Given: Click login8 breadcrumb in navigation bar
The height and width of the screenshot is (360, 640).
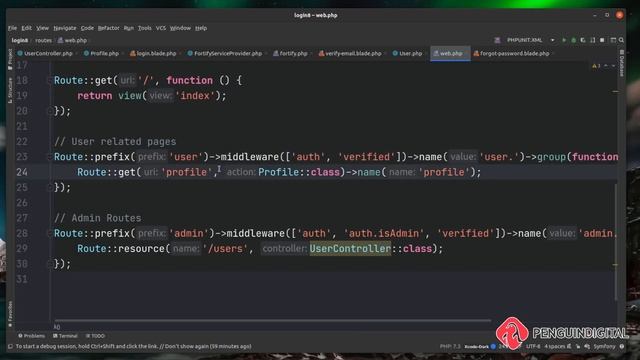Looking at the screenshot, I should click(20, 40).
